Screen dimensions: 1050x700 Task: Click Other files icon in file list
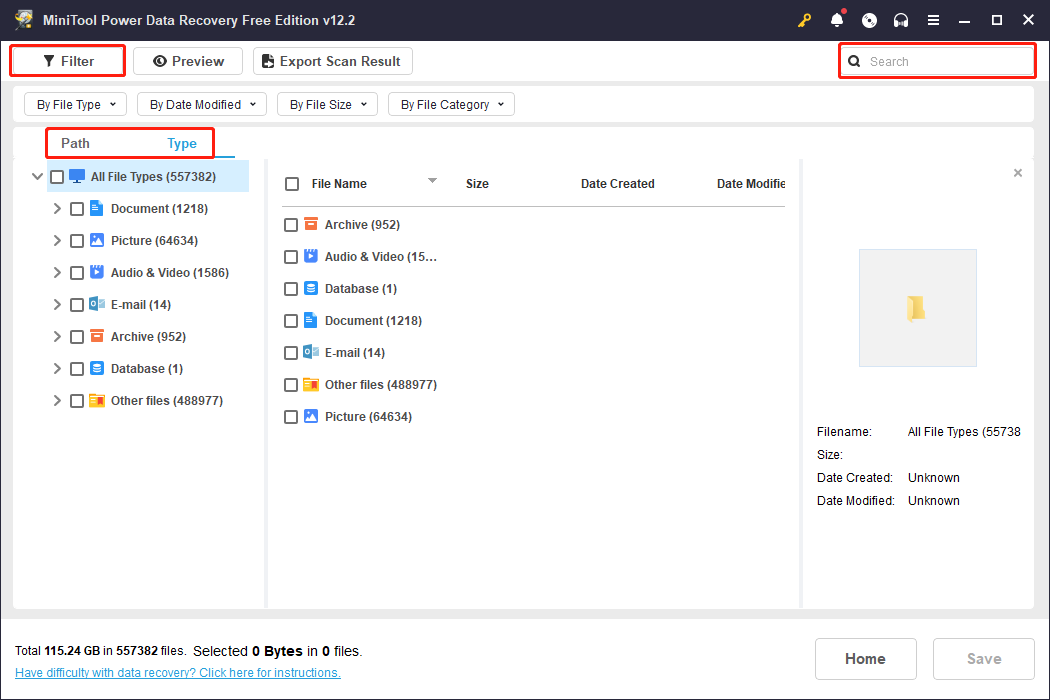pos(311,384)
